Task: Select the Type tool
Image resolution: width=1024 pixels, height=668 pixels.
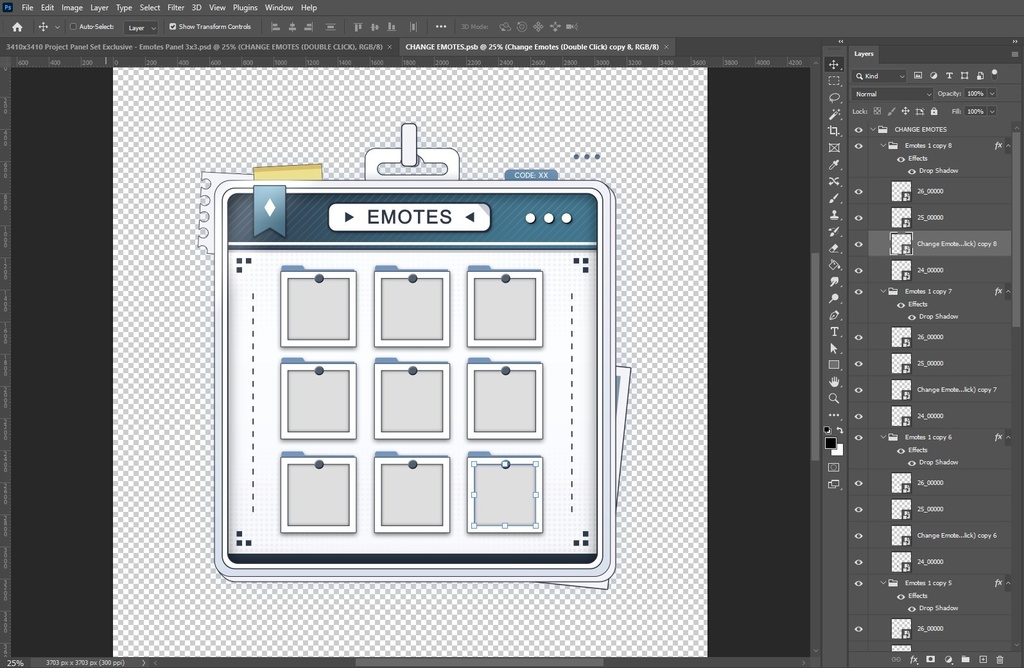Action: (834, 332)
